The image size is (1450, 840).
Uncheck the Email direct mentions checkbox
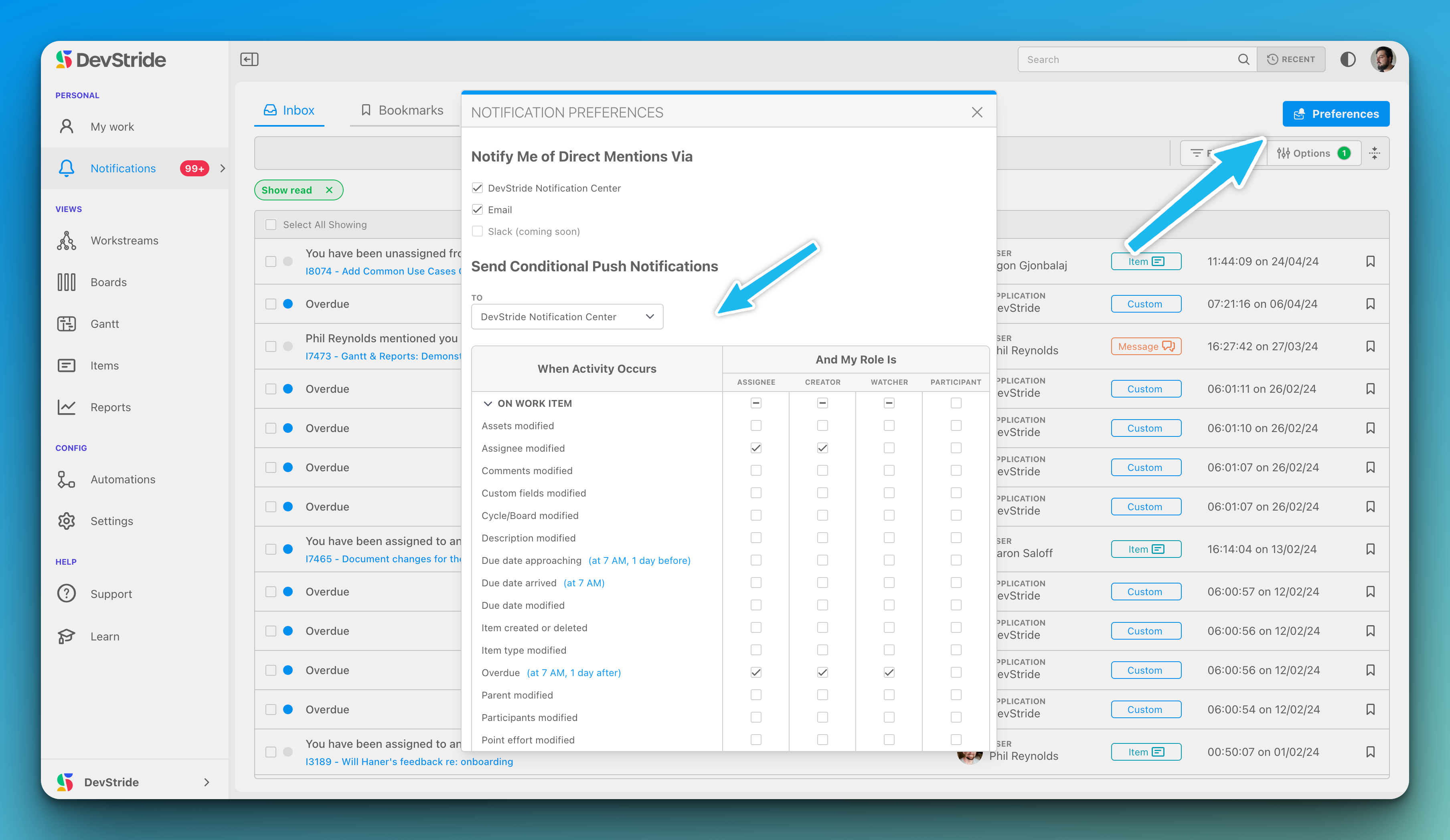point(477,210)
